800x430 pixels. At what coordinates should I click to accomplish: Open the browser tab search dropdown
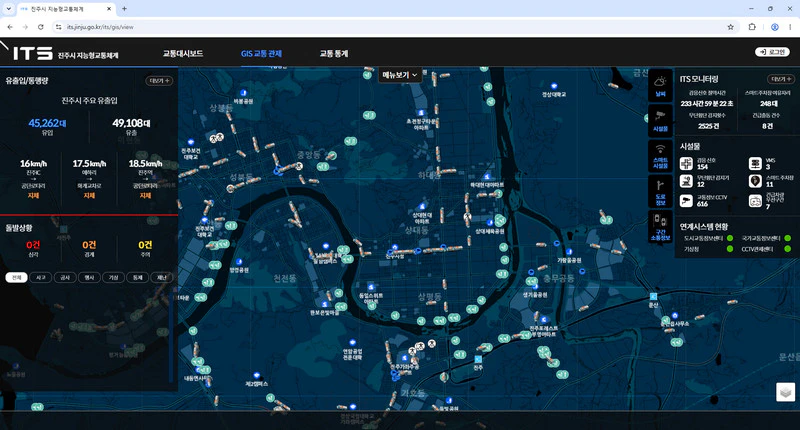[9, 9]
